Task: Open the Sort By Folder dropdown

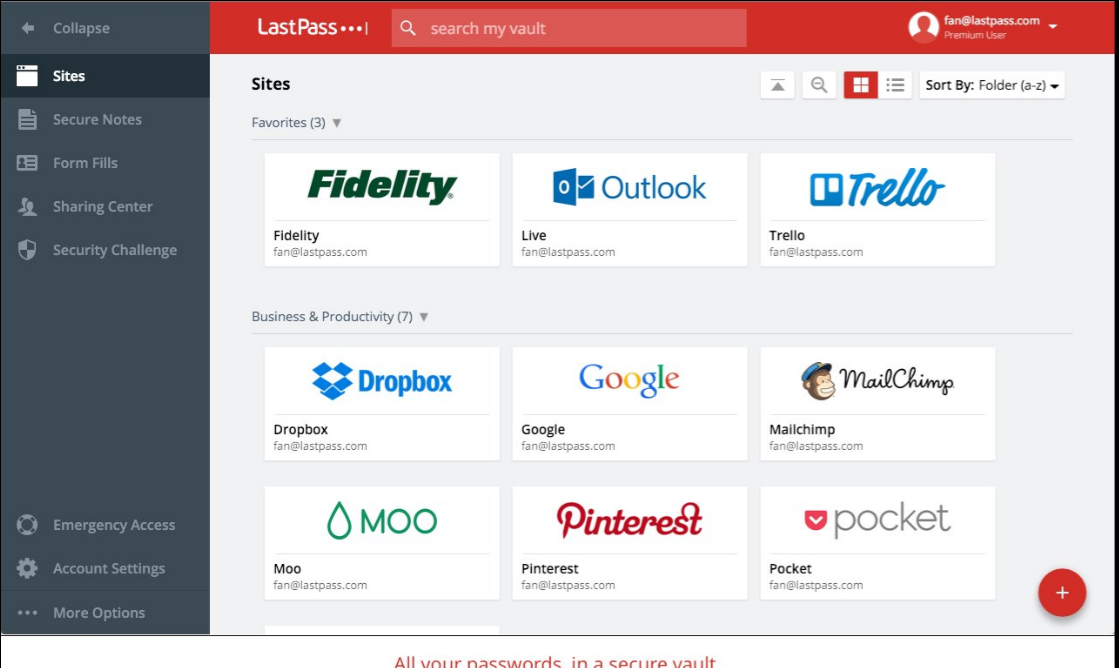Action: click(x=992, y=85)
